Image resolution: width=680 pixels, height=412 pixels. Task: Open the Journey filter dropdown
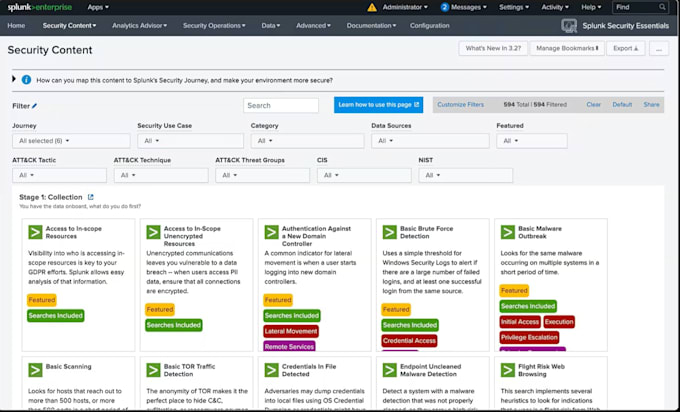pyautogui.click(x=71, y=141)
